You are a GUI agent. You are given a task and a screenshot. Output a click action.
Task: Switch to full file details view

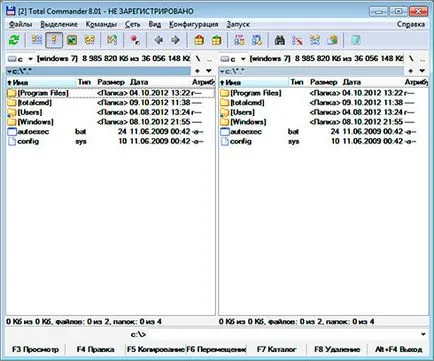(54, 40)
